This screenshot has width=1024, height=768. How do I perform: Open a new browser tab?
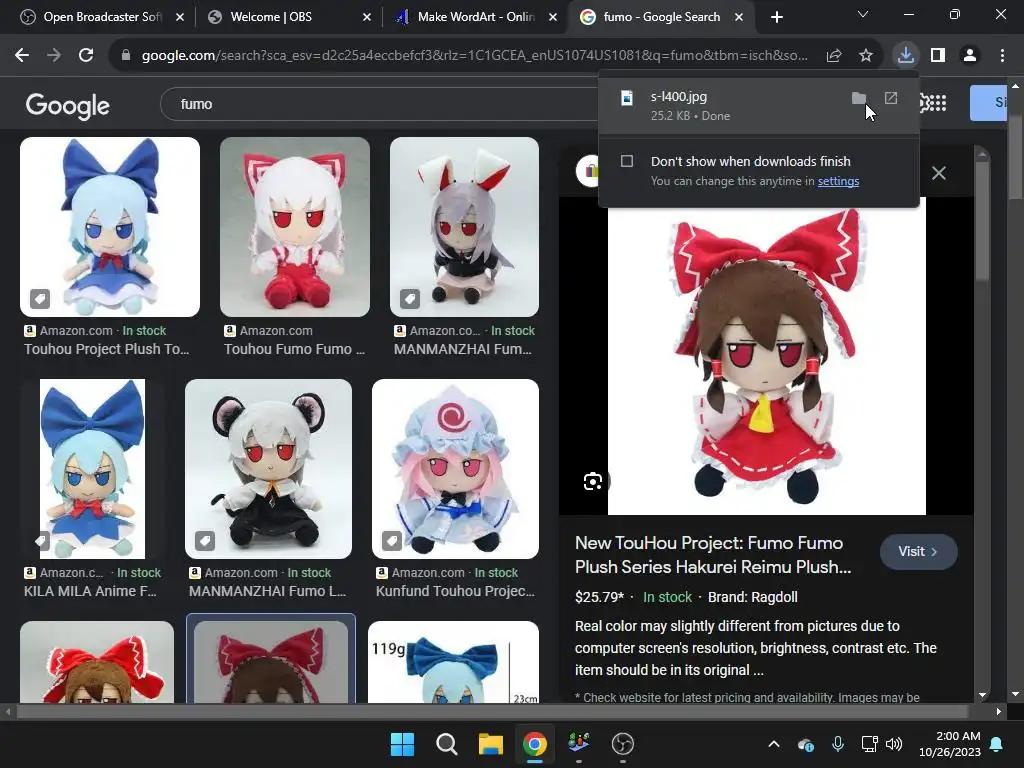[x=776, y=17]
